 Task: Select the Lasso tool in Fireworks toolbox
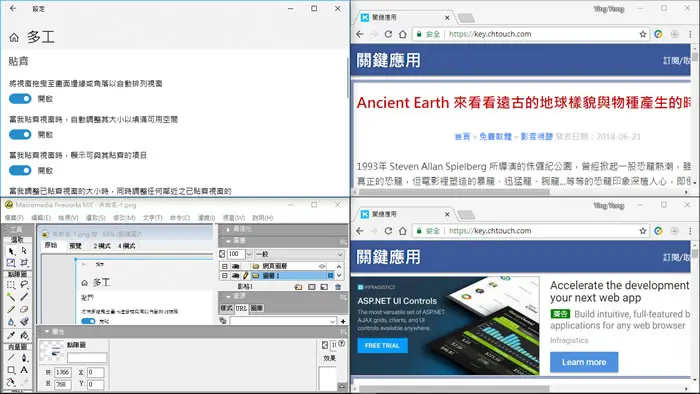24,284
